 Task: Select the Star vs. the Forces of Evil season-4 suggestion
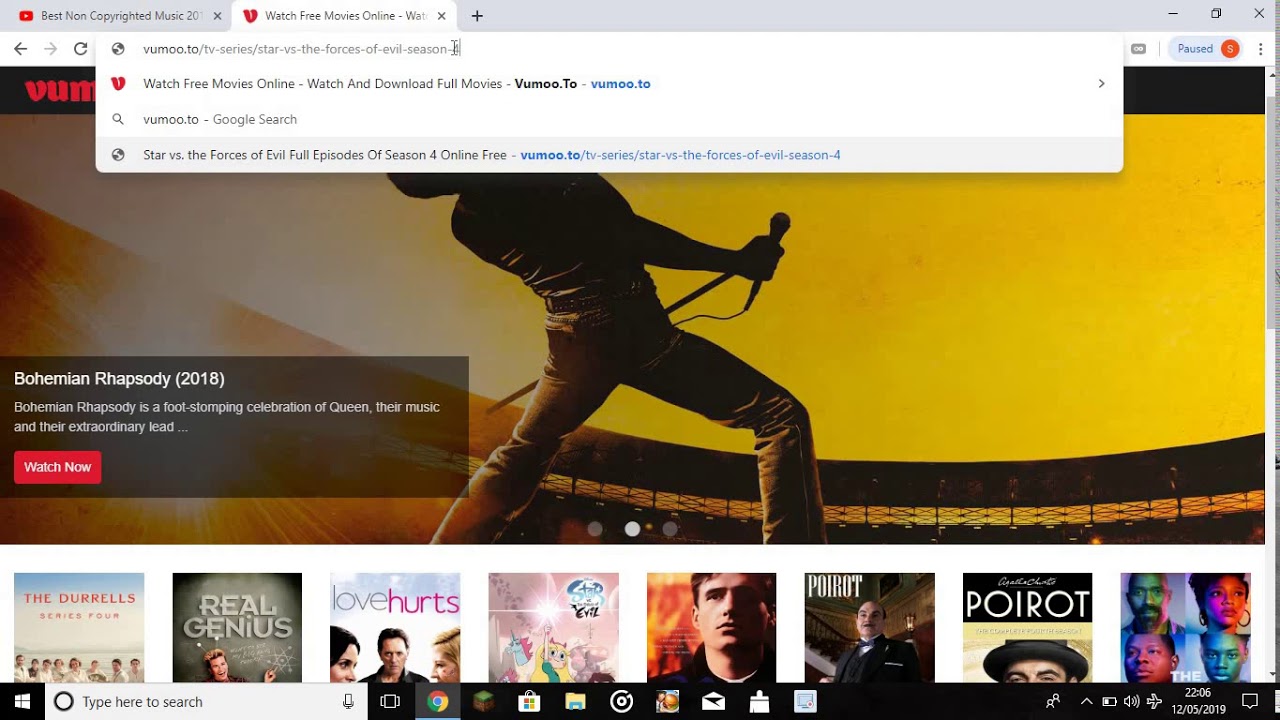tap(609, 155)
